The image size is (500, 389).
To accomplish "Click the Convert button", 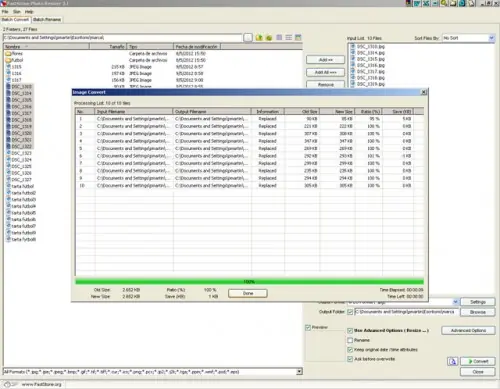I will 478,361.
